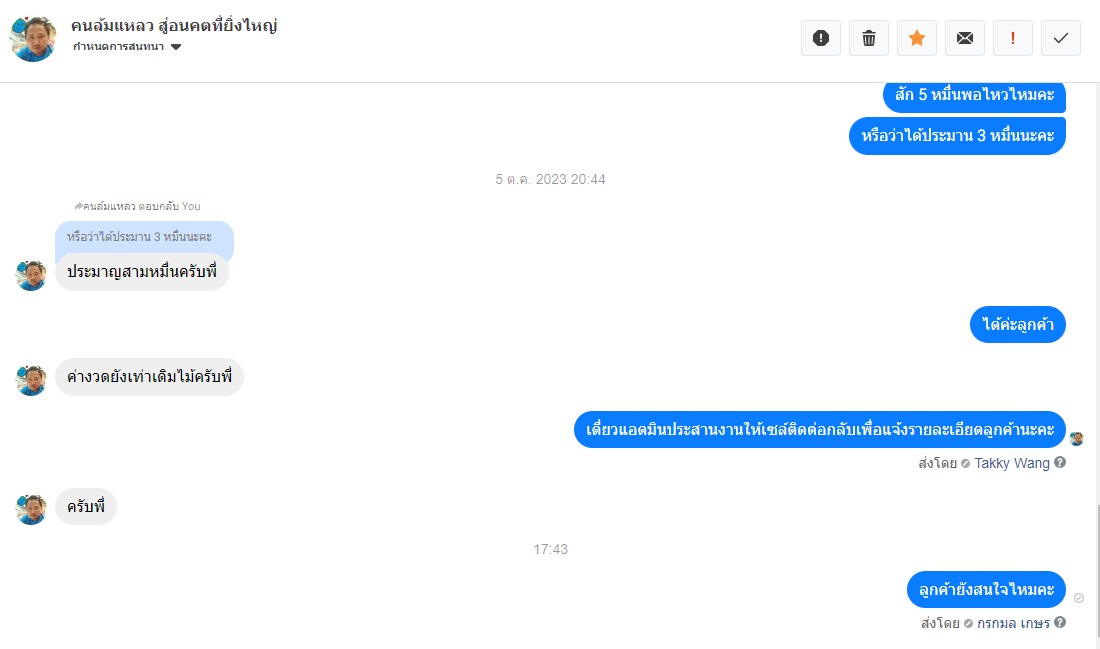Click help icon beside กรกมล เกษร
Screen dimensions: 1100x649
coord(1060,622)
